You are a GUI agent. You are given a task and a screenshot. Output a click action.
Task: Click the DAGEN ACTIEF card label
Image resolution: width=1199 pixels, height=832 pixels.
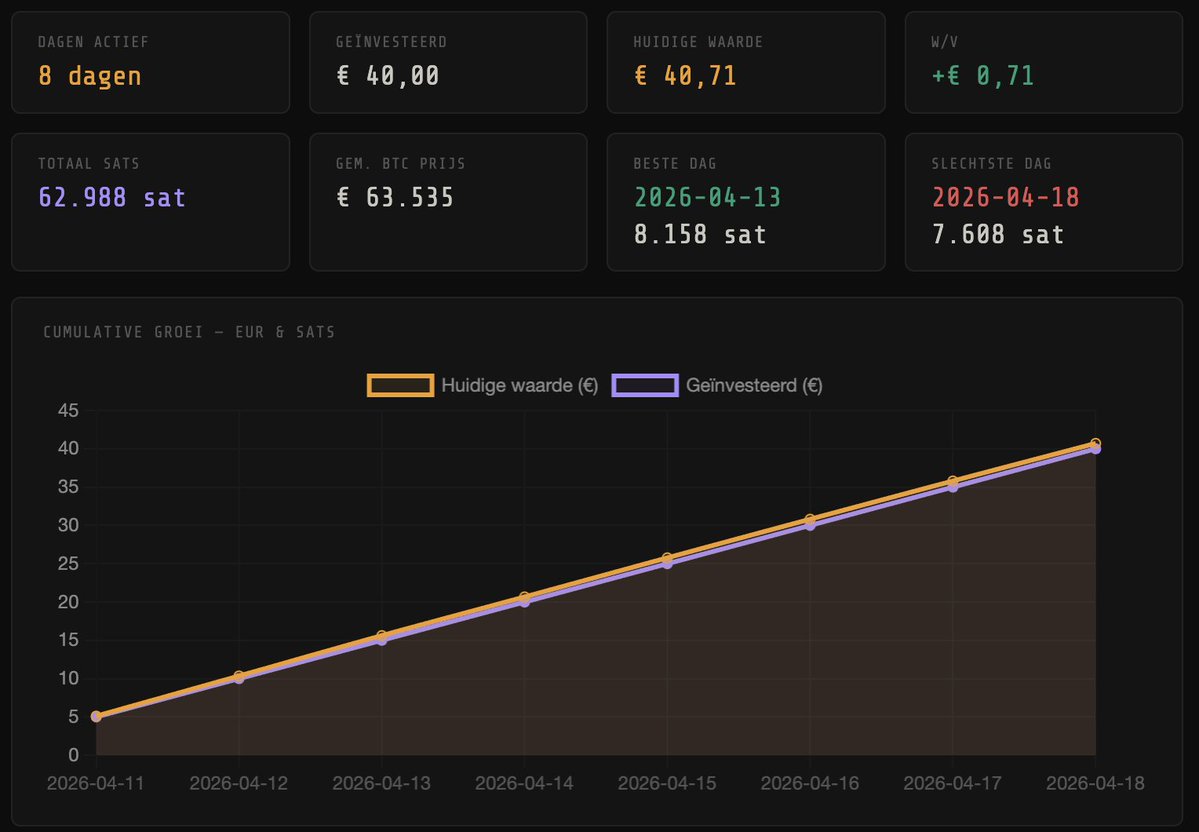93,42
